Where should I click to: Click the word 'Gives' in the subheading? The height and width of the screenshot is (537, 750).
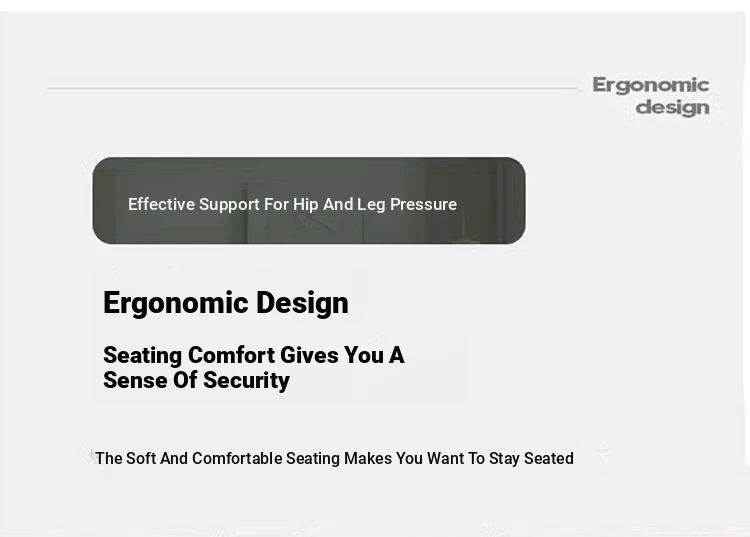[x=310, y=355]
